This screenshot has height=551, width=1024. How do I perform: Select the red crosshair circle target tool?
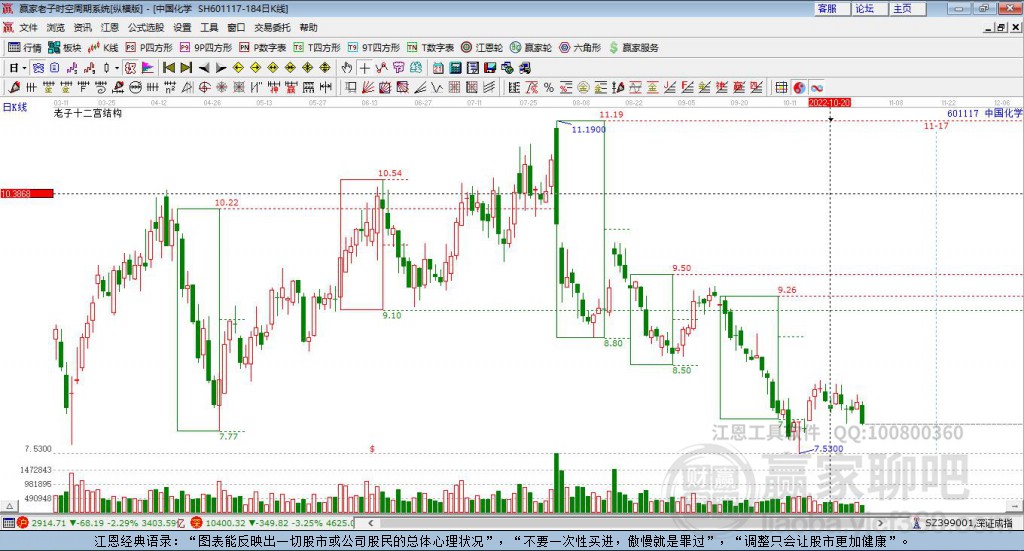(x=204, y=87)
